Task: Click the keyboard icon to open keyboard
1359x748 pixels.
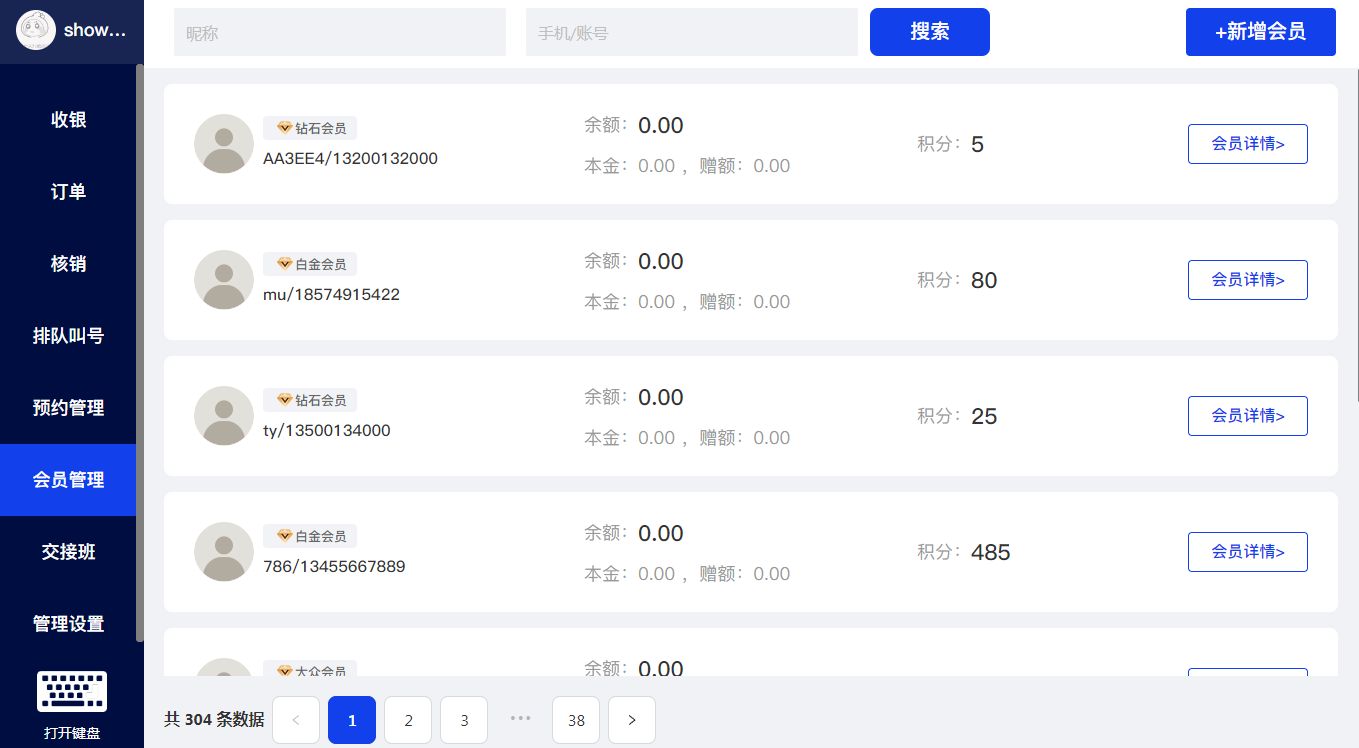Action: point(72,692)
